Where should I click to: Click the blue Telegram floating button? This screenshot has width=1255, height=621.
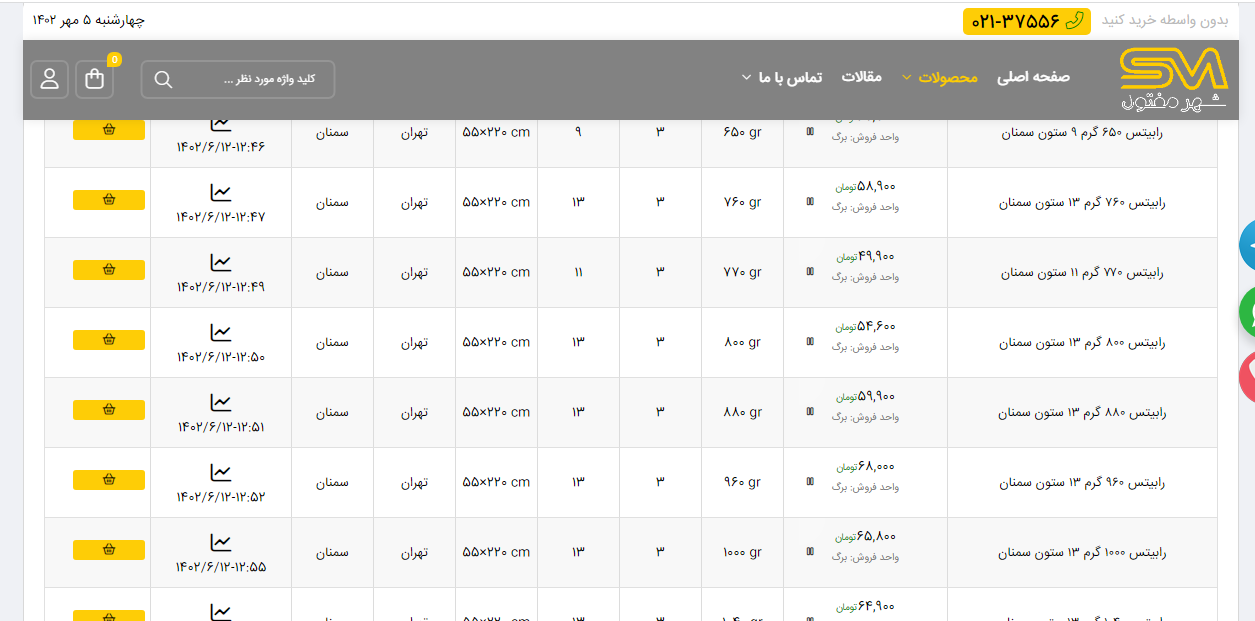1247,244
